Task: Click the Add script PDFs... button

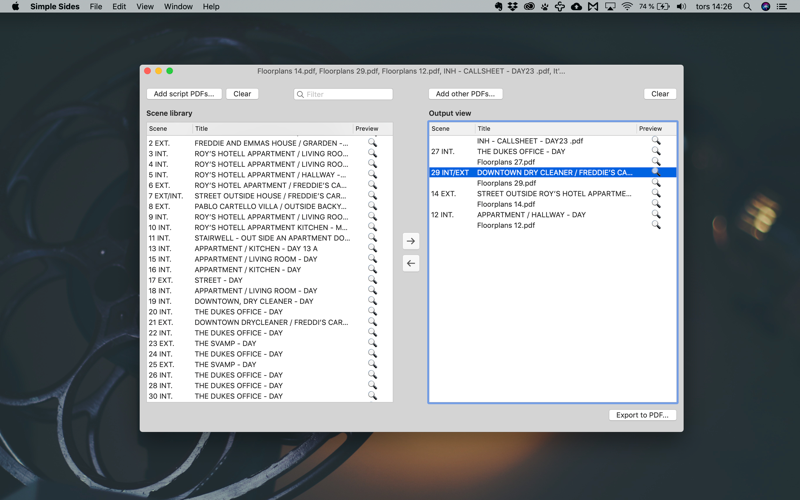Action: pyautogui.click(x=184, y=94)
